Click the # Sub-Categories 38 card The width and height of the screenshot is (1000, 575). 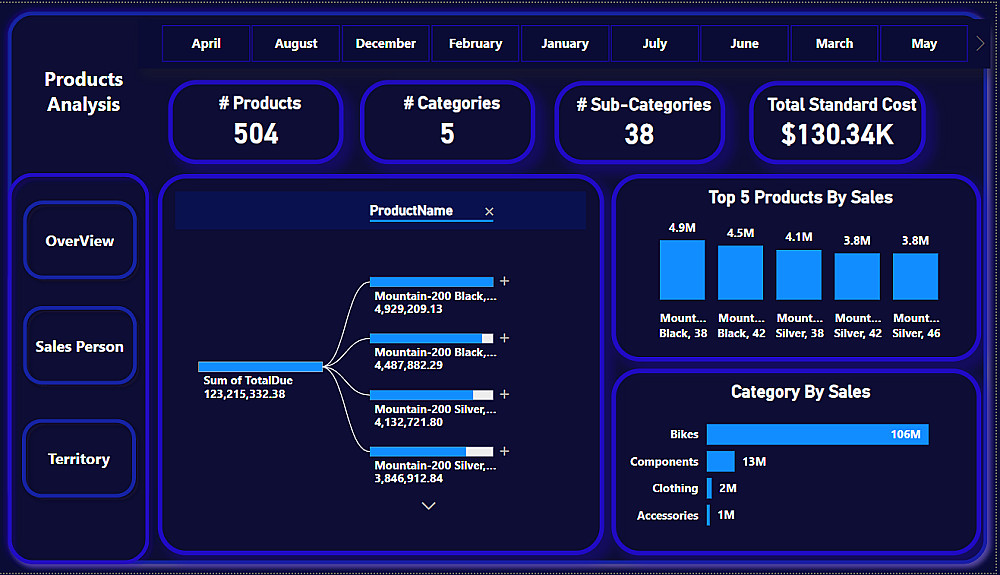point(640,122)
